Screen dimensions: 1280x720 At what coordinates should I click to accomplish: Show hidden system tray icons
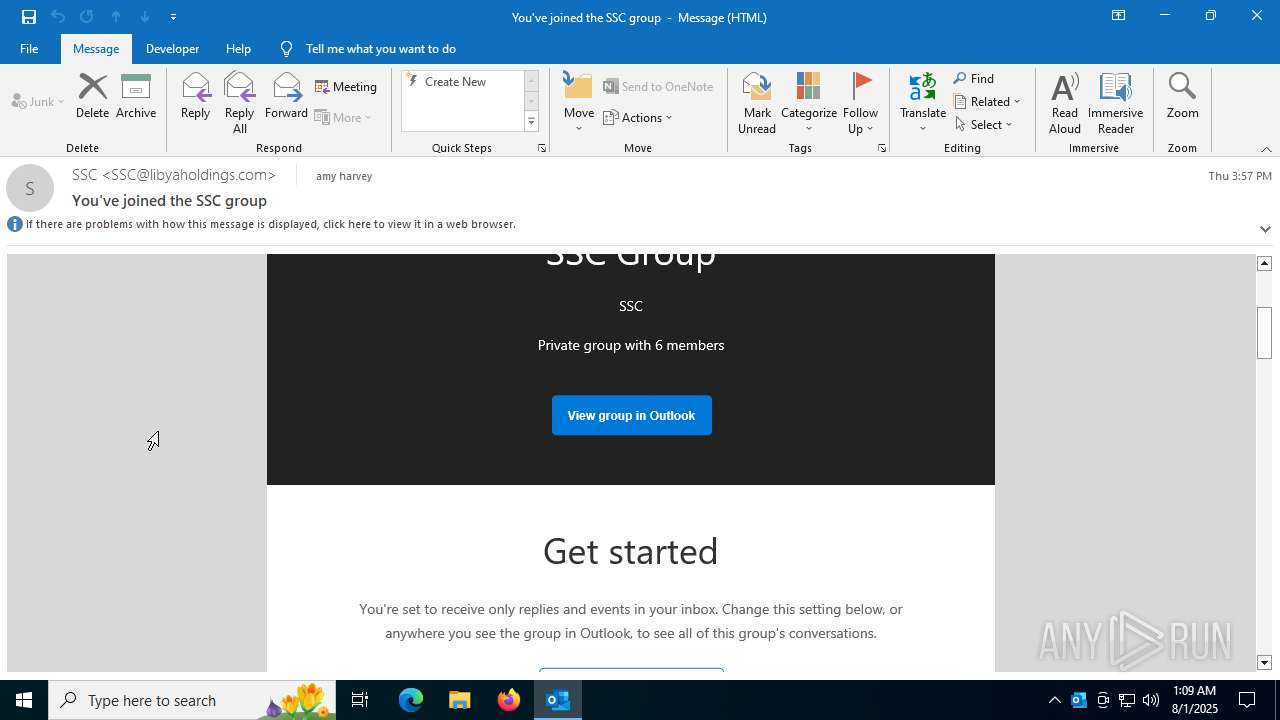click(x=1054, y=700)
